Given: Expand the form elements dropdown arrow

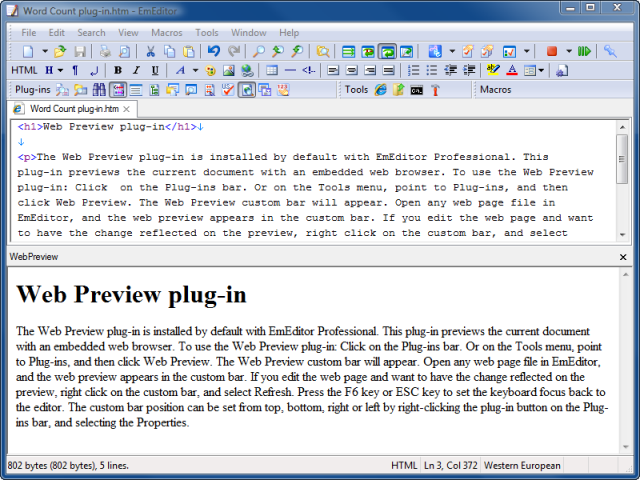Looking at the screenshot, I should 541,71.
